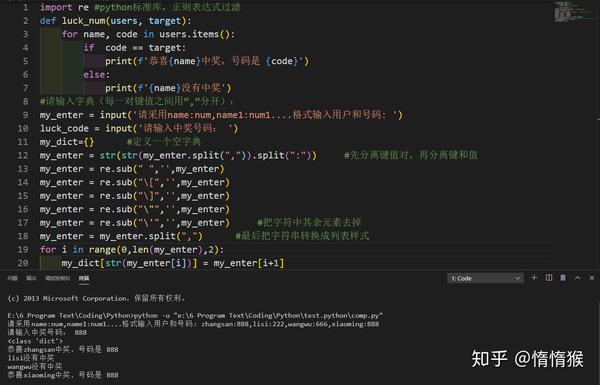Click the '恭喜zhangsan中奖' terminal output line
This screenshot has height=385, width=600.
[63, 349]
